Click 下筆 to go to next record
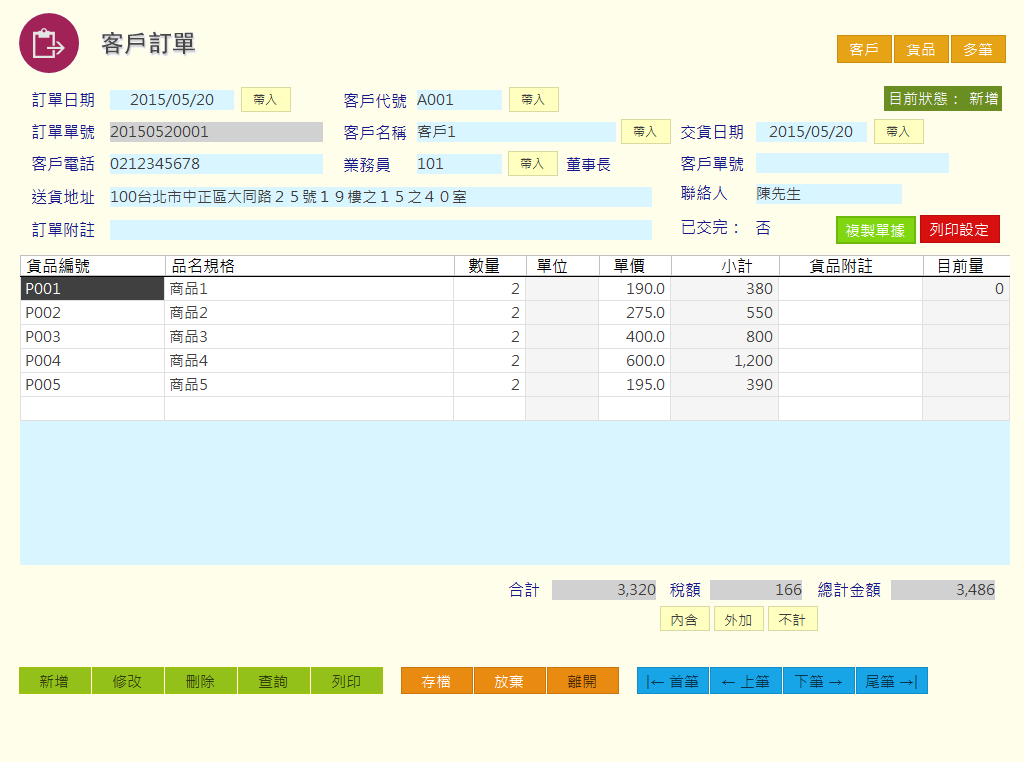 818,681
